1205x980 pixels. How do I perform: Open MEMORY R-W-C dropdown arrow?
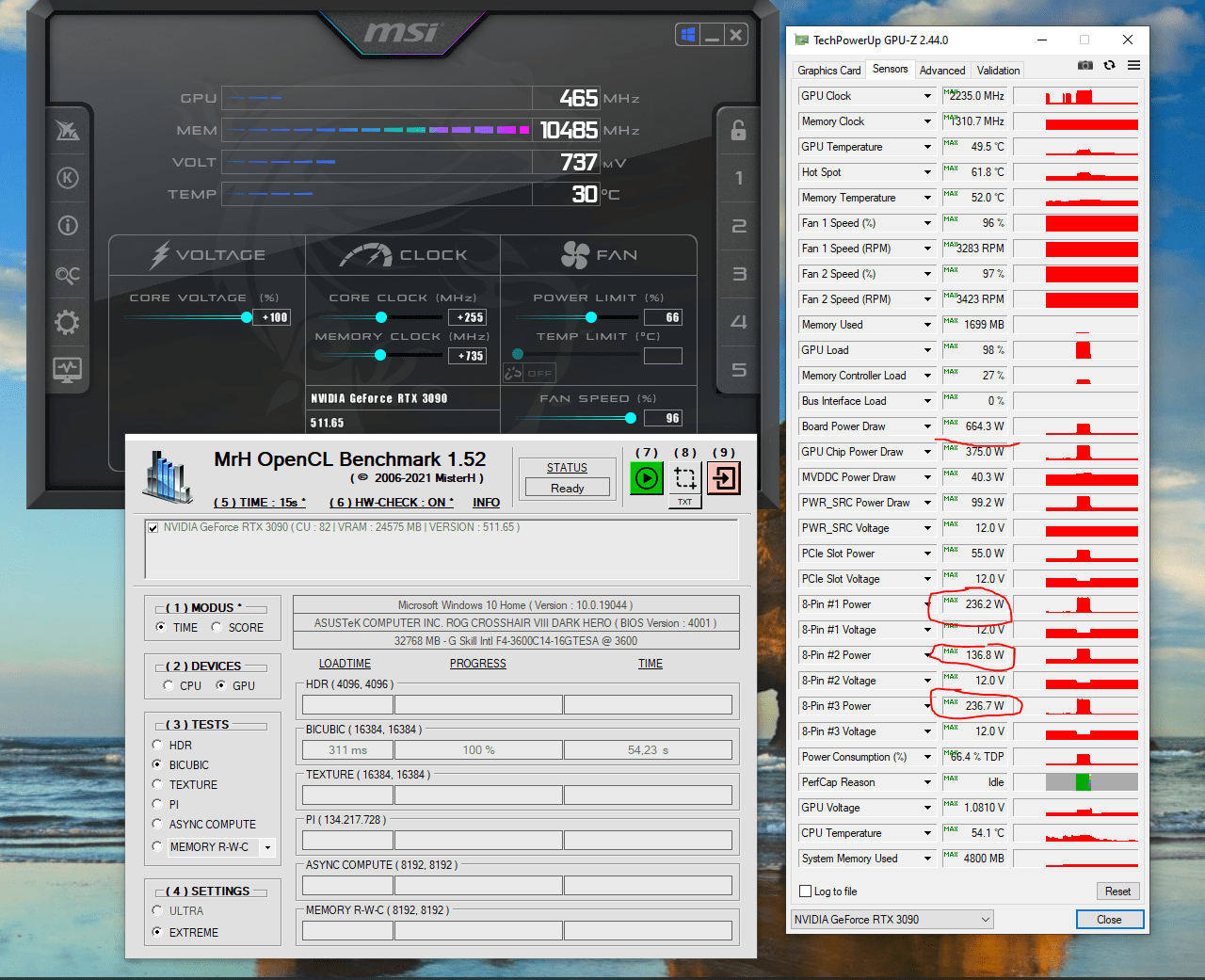(x=267, y=847)
